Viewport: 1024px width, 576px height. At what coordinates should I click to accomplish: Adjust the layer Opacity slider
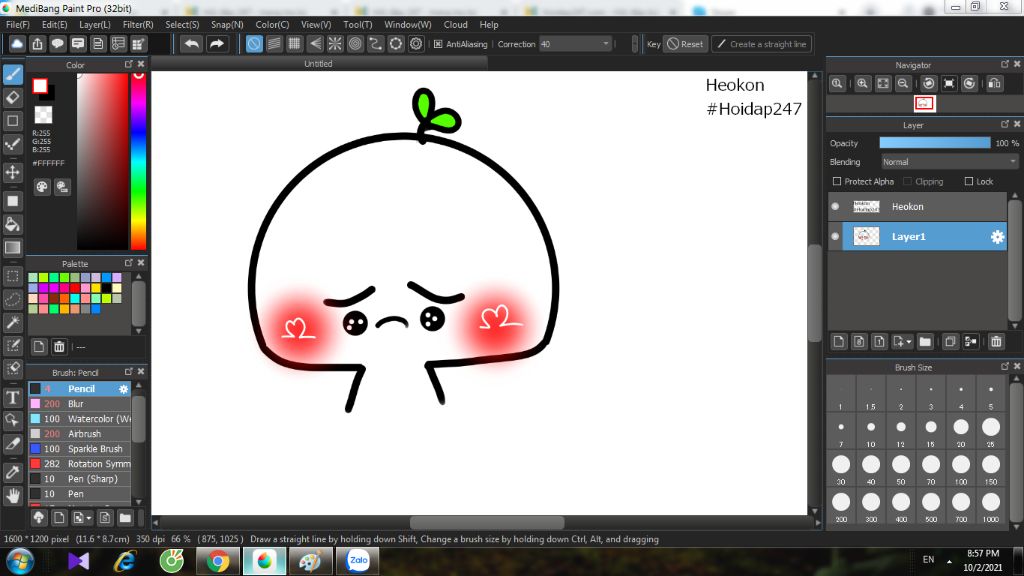click(935, 143)
